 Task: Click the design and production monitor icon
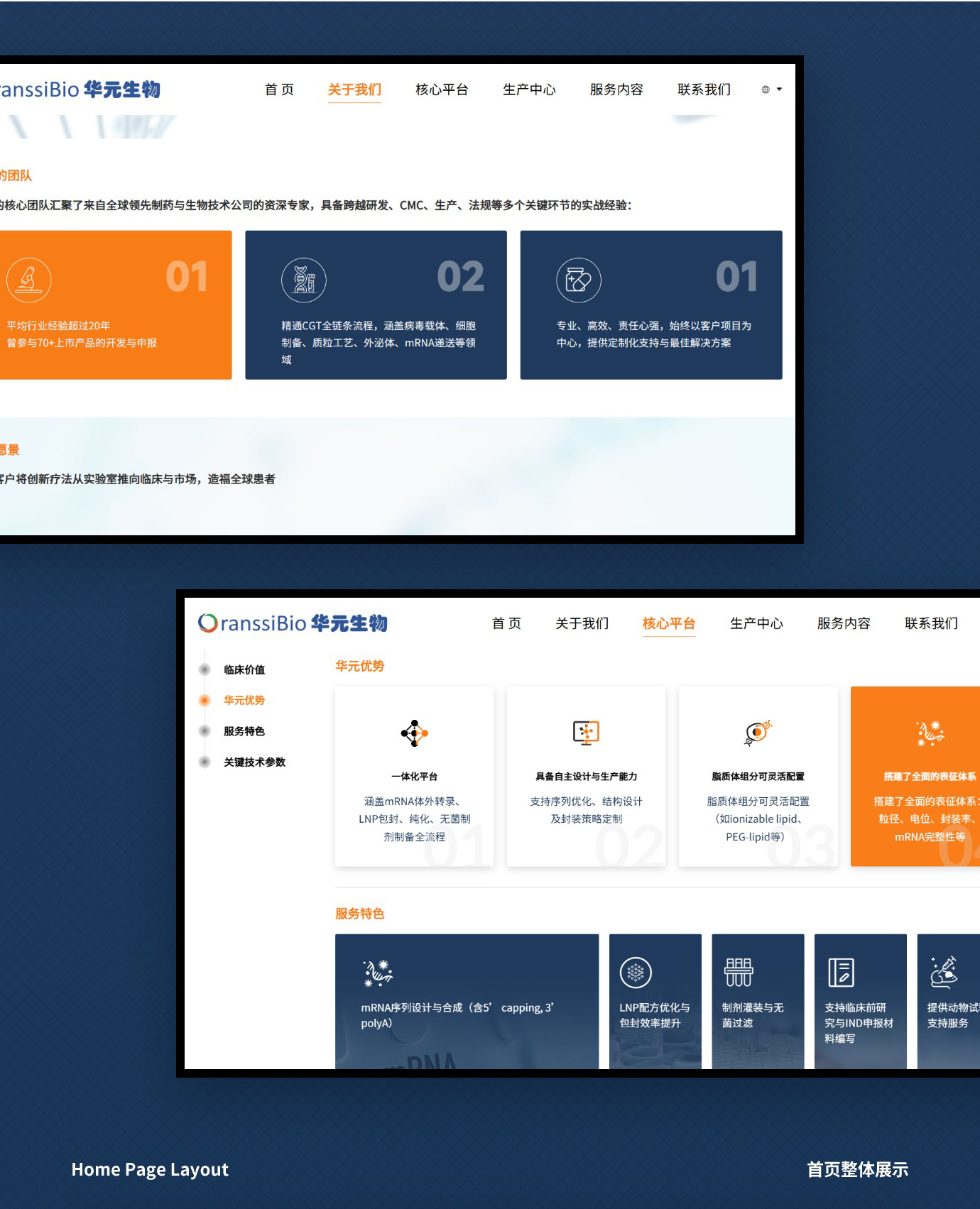click(x=586, y=733)
